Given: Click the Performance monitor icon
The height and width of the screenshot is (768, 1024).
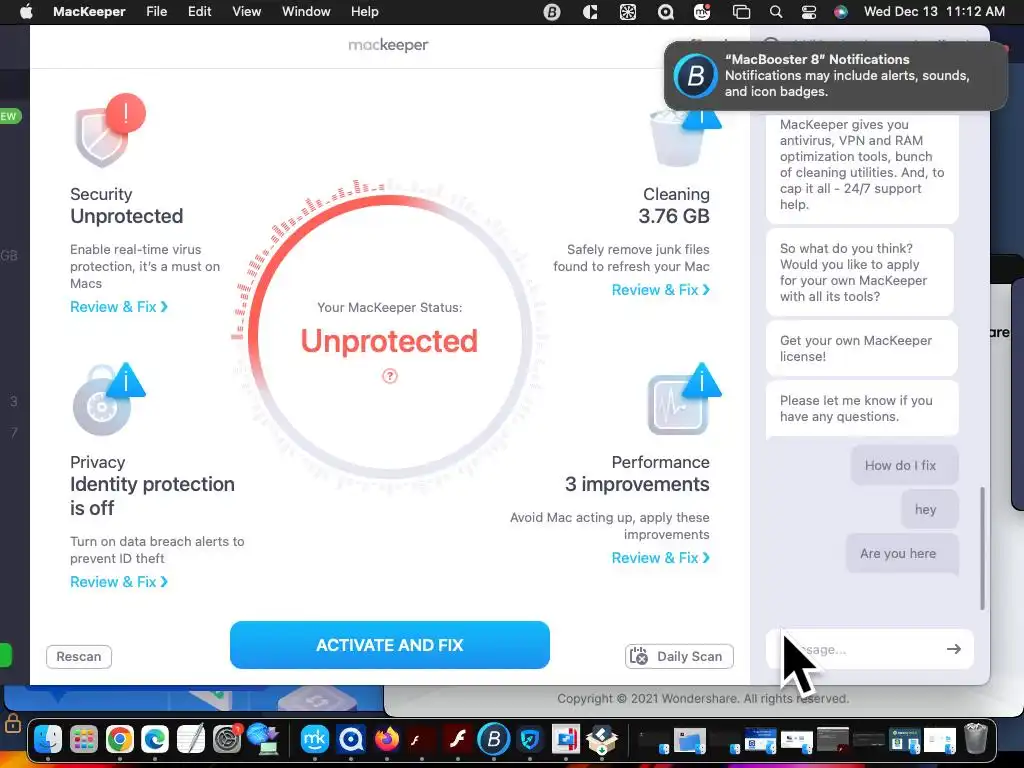Looking at the screenshot, I should point(678,404).
